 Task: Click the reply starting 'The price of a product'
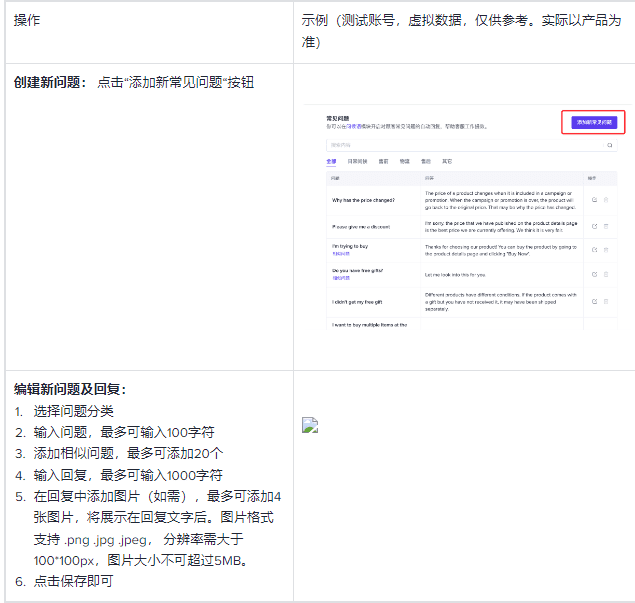coord(500,200)
